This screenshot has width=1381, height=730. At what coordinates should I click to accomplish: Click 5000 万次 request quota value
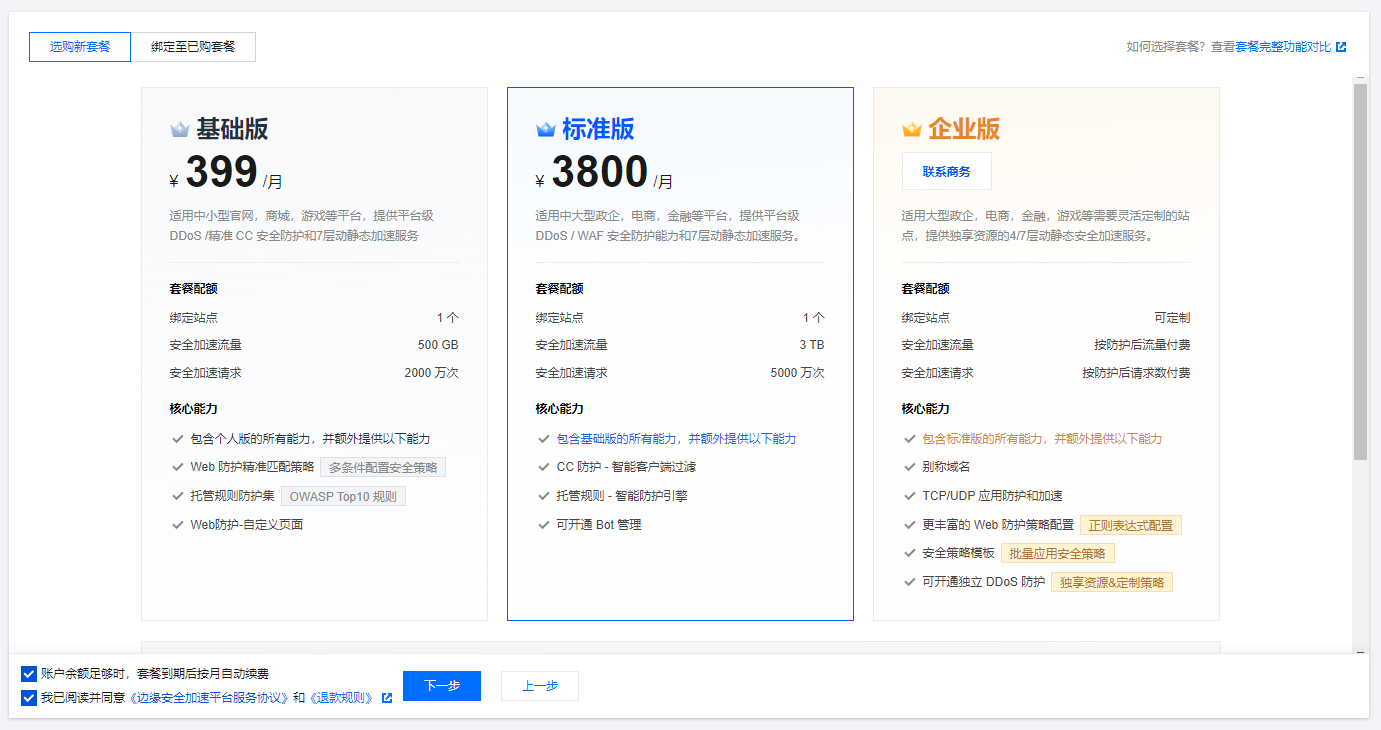point(797,373)
